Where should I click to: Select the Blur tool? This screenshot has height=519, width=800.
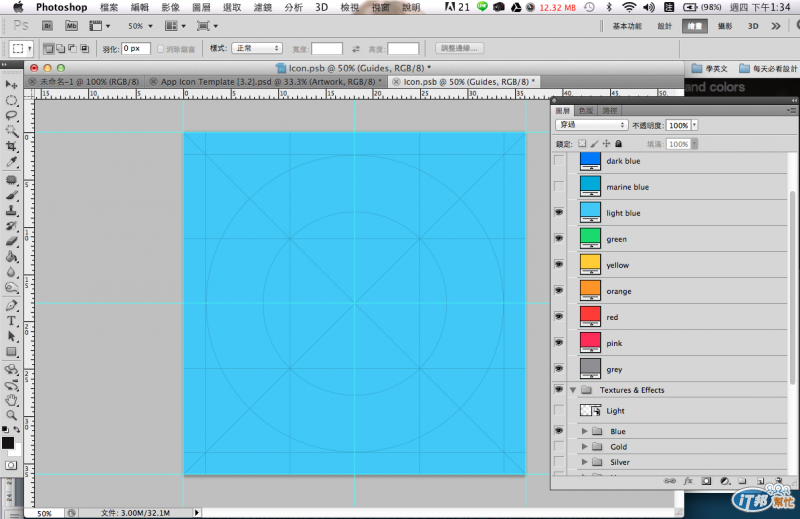11,271
